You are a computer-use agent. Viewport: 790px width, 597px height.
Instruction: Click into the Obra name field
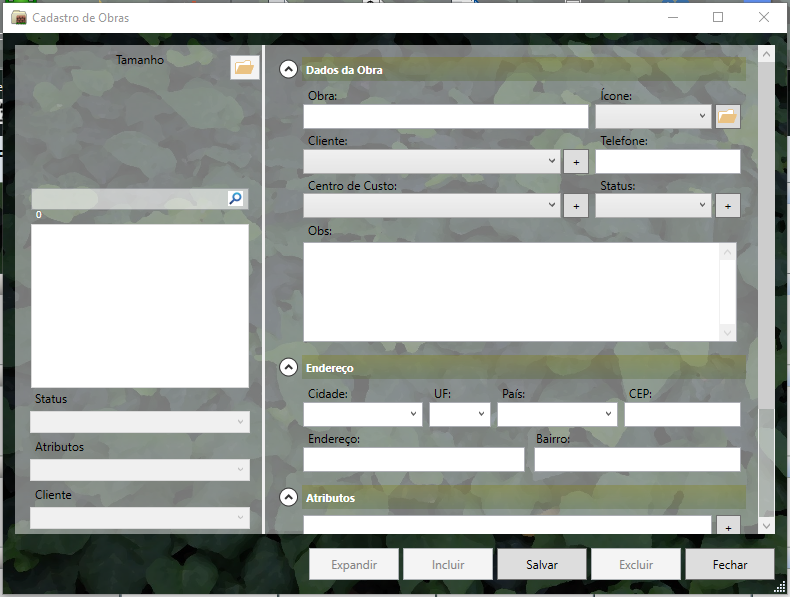point(446,117)
